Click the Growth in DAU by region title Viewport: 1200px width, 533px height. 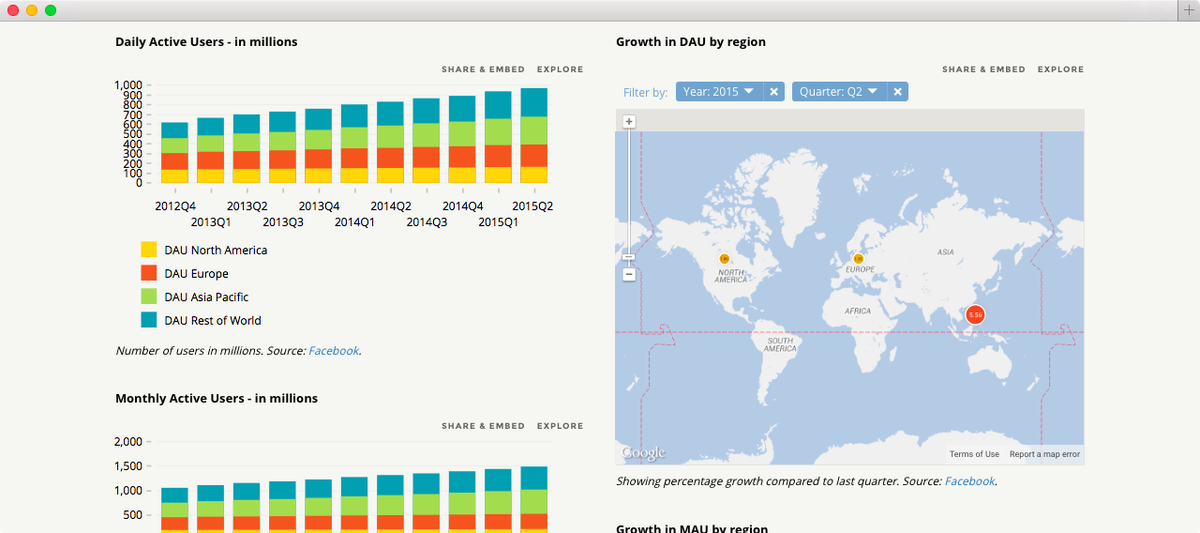click(x=691, y=42)
